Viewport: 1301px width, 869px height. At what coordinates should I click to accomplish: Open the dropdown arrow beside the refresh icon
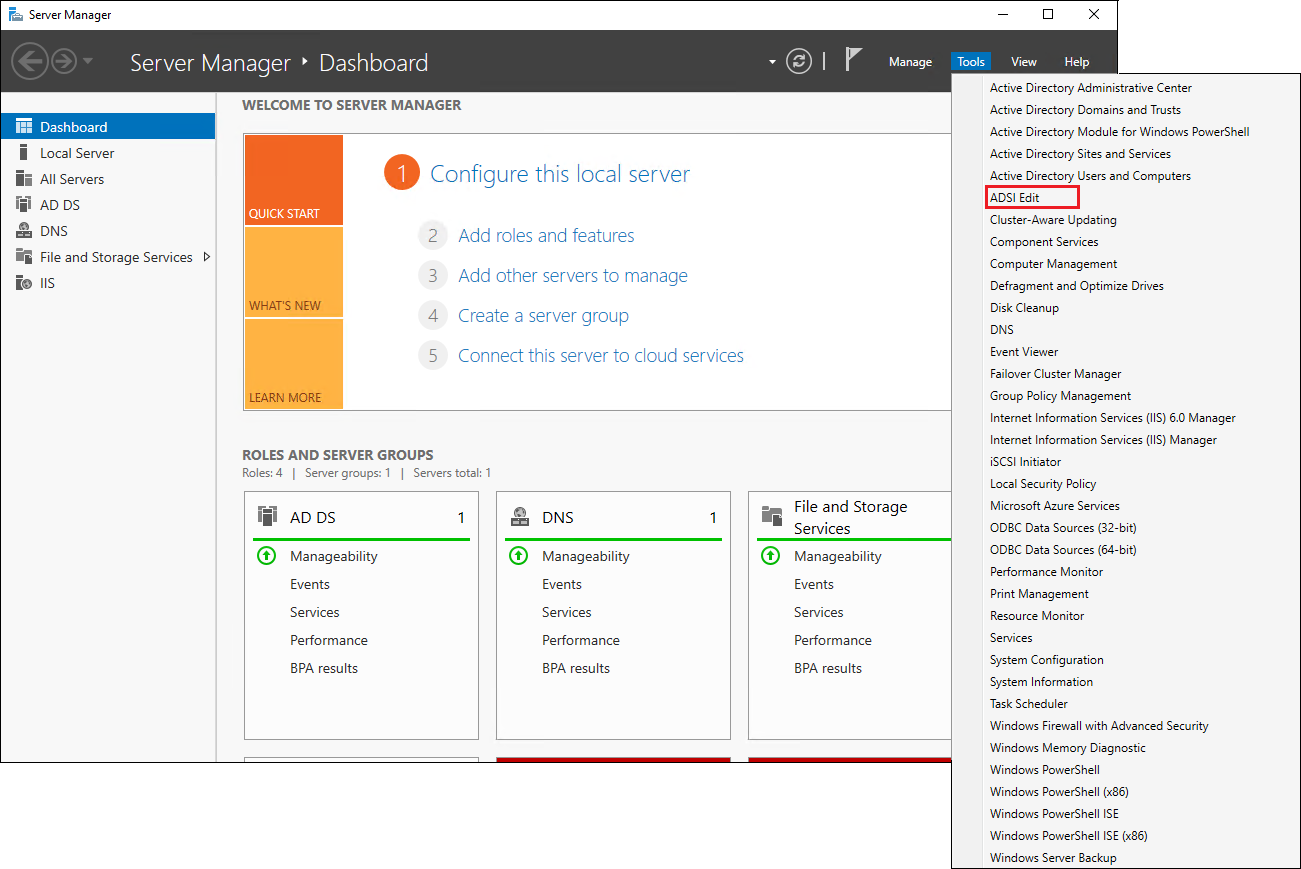(772, 61)
